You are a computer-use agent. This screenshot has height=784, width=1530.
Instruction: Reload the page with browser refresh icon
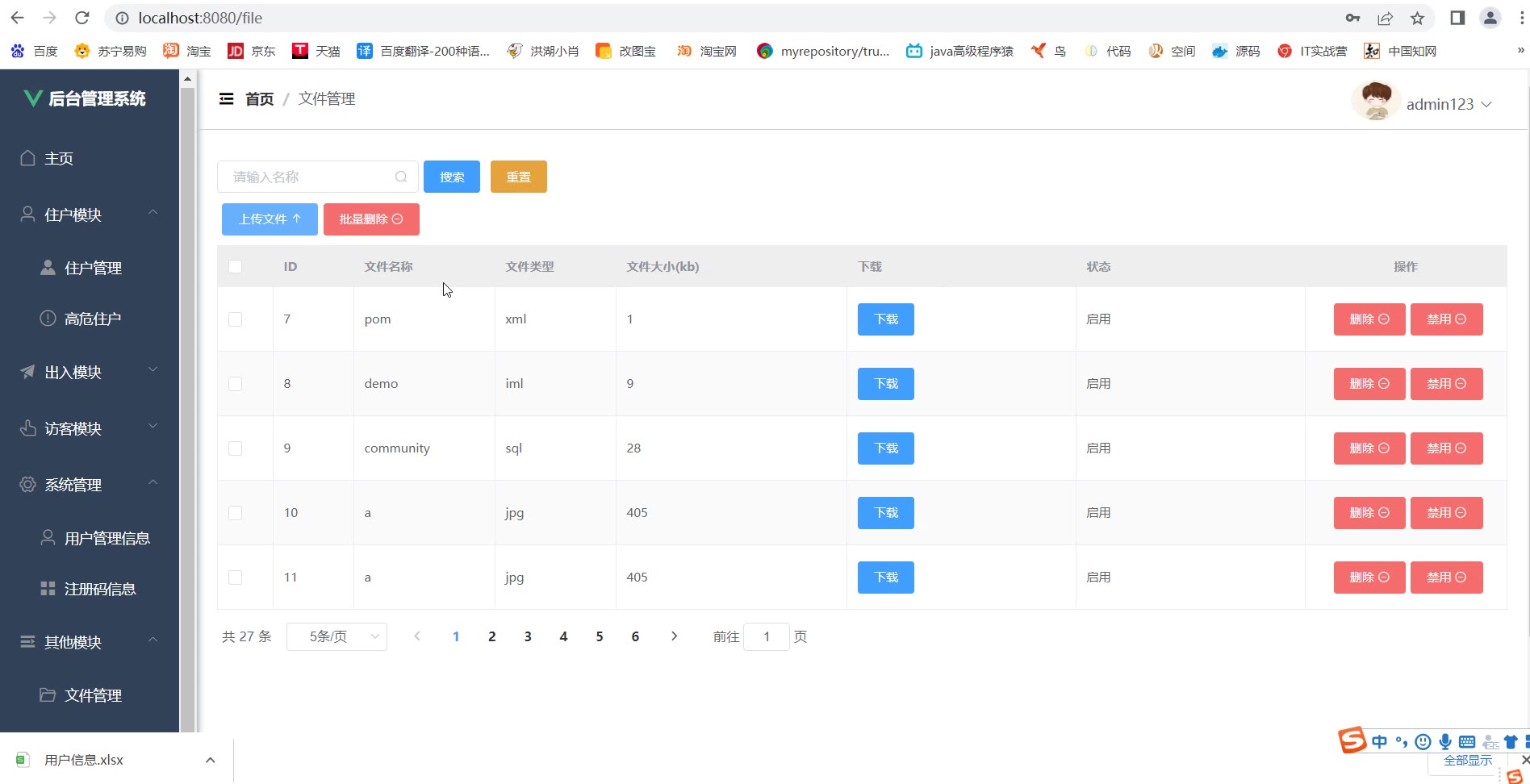click(x=82, y=18)
